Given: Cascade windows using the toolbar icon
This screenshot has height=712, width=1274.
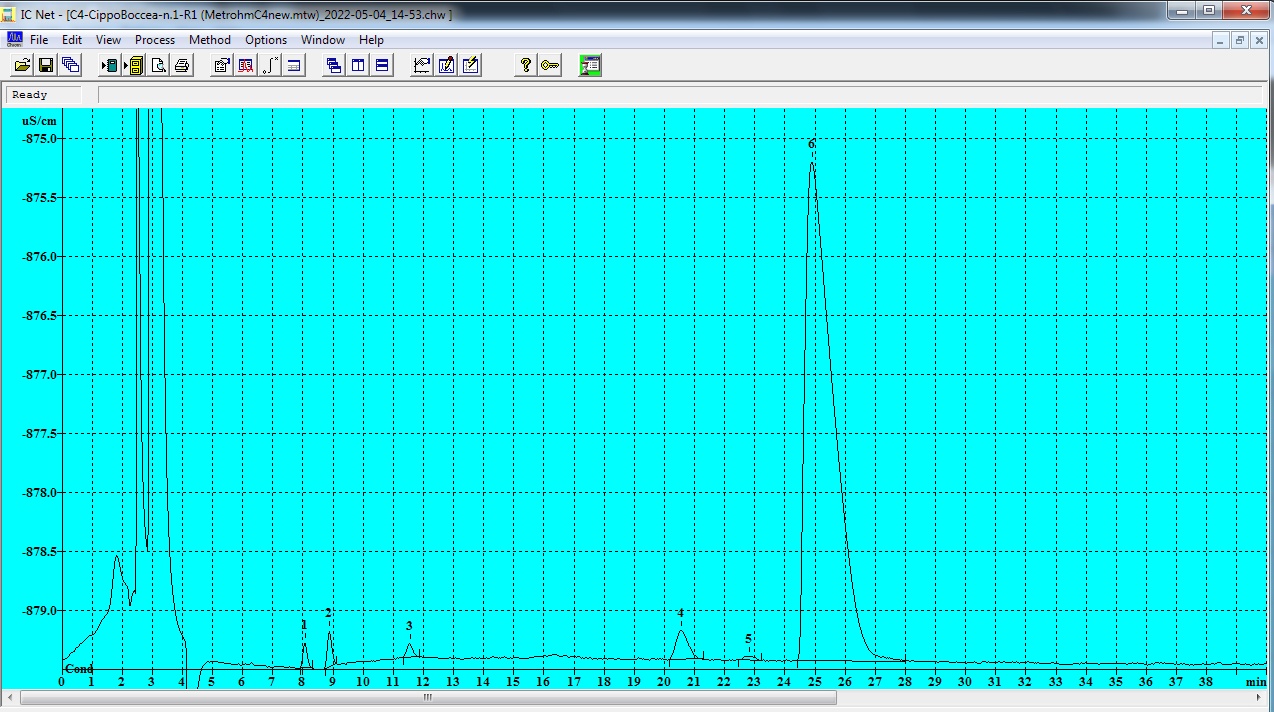Looking at the screenshot, I should click(334, 66).
